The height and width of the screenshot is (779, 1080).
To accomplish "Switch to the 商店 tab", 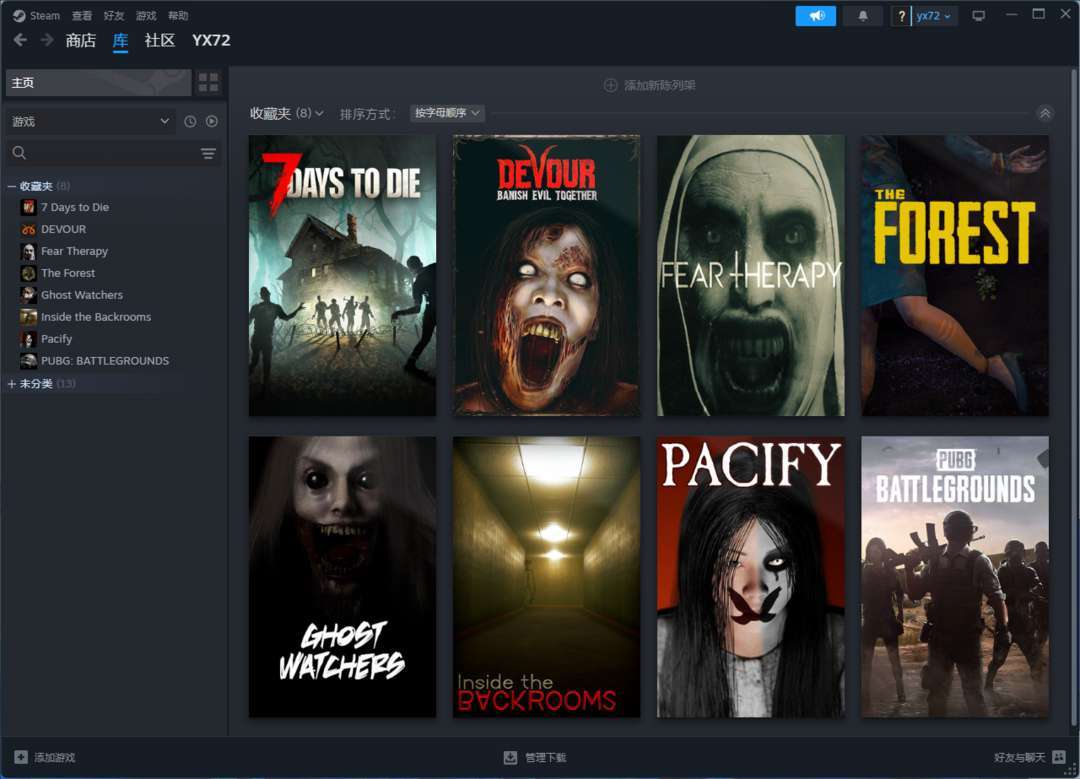I will pyautogui.click(x=81, y=41).
